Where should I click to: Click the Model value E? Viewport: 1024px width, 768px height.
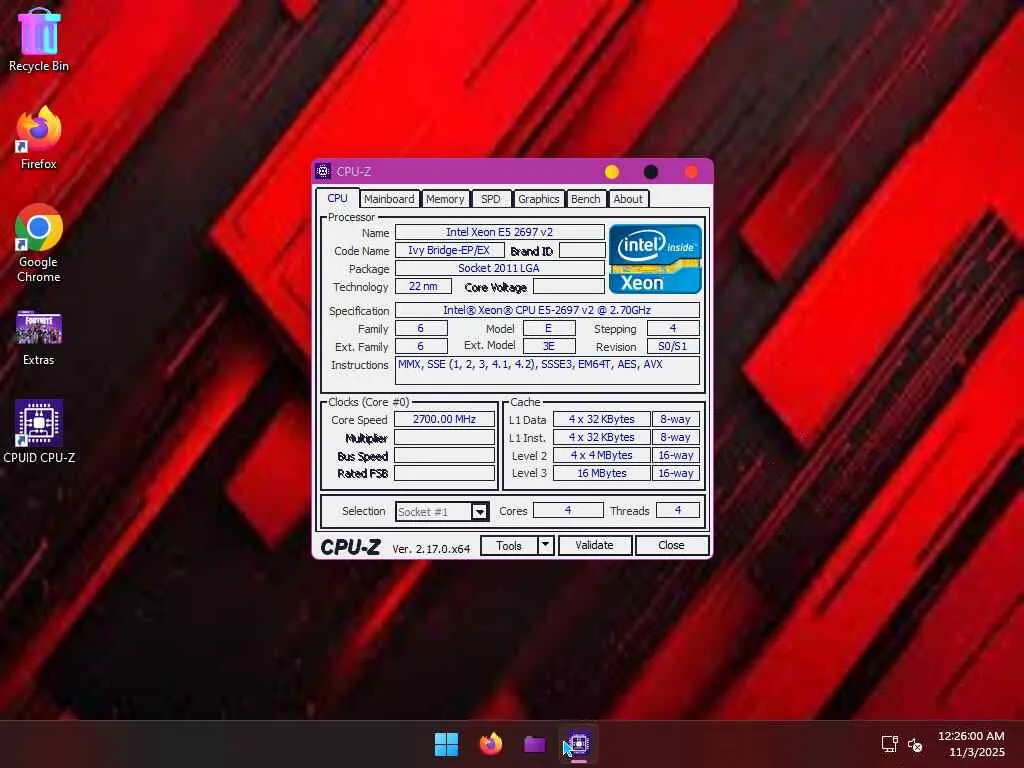tap(549, 328)
